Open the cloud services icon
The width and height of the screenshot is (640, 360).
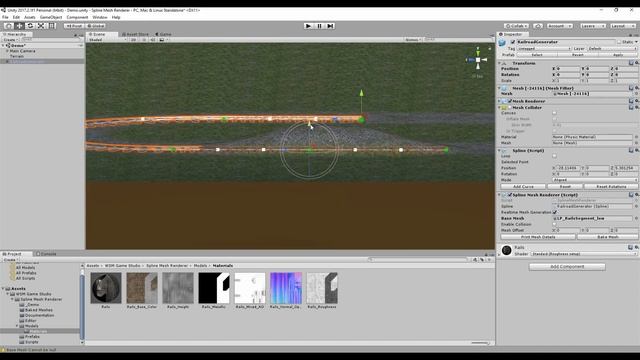pyautogui.click(x=538, y=26)
